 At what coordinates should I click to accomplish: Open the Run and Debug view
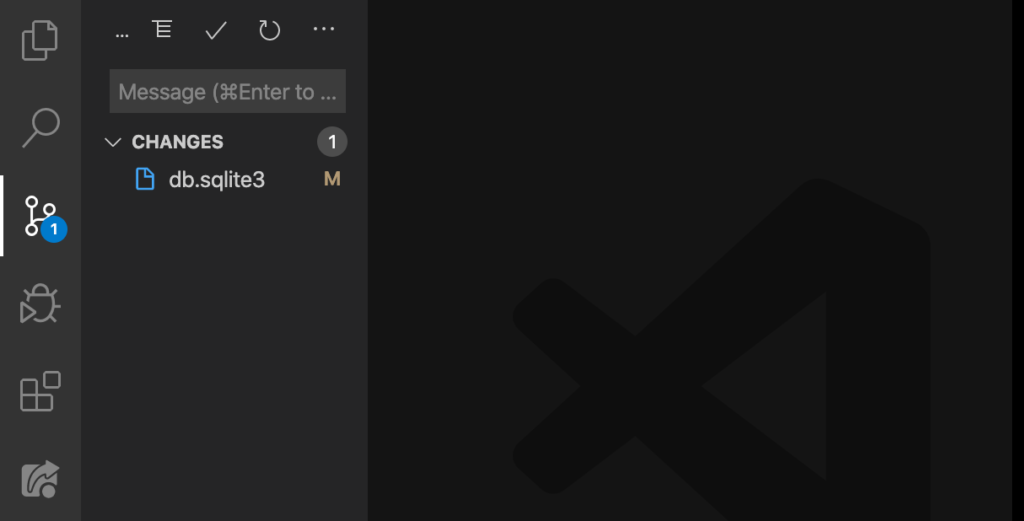click(x=40, y=304)
